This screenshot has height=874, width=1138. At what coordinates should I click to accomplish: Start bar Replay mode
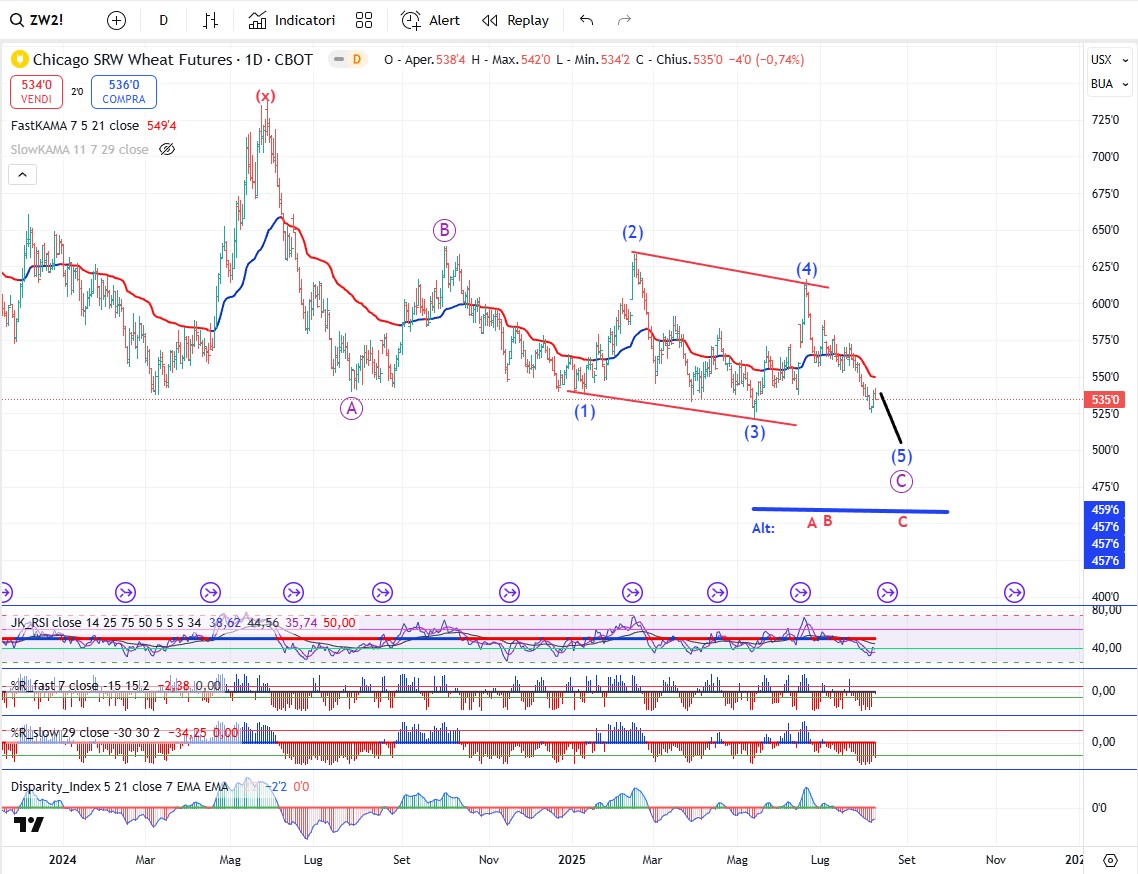tap(515, 20)
